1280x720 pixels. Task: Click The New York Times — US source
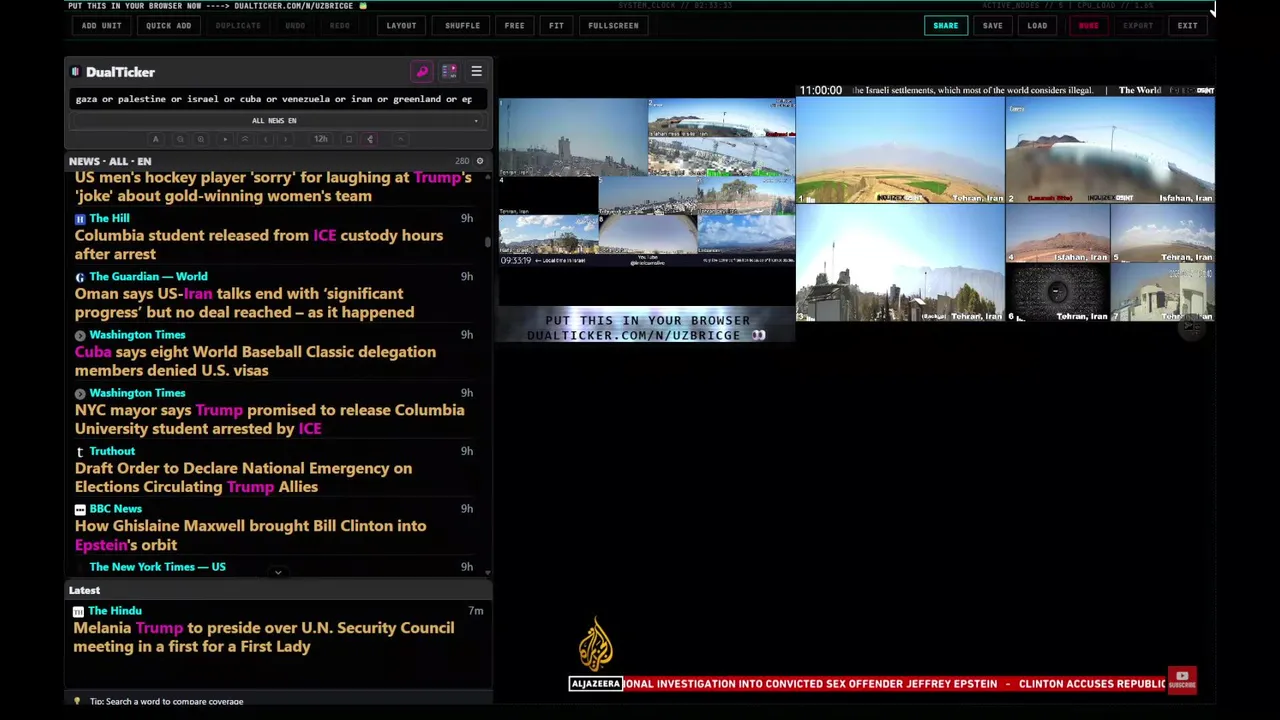[x=157, y=567]
